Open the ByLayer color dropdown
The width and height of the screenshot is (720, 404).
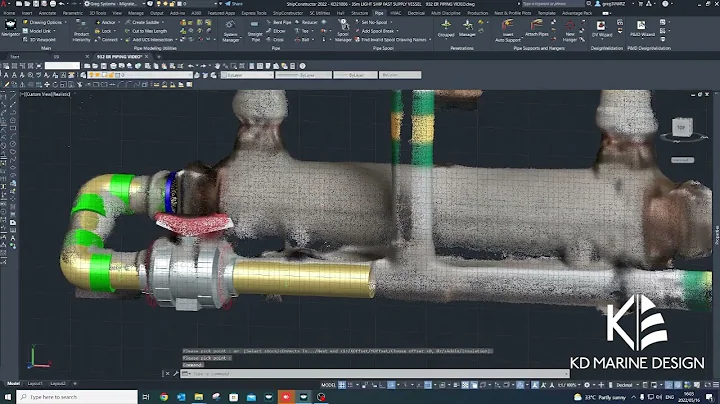tap(247, 75)
